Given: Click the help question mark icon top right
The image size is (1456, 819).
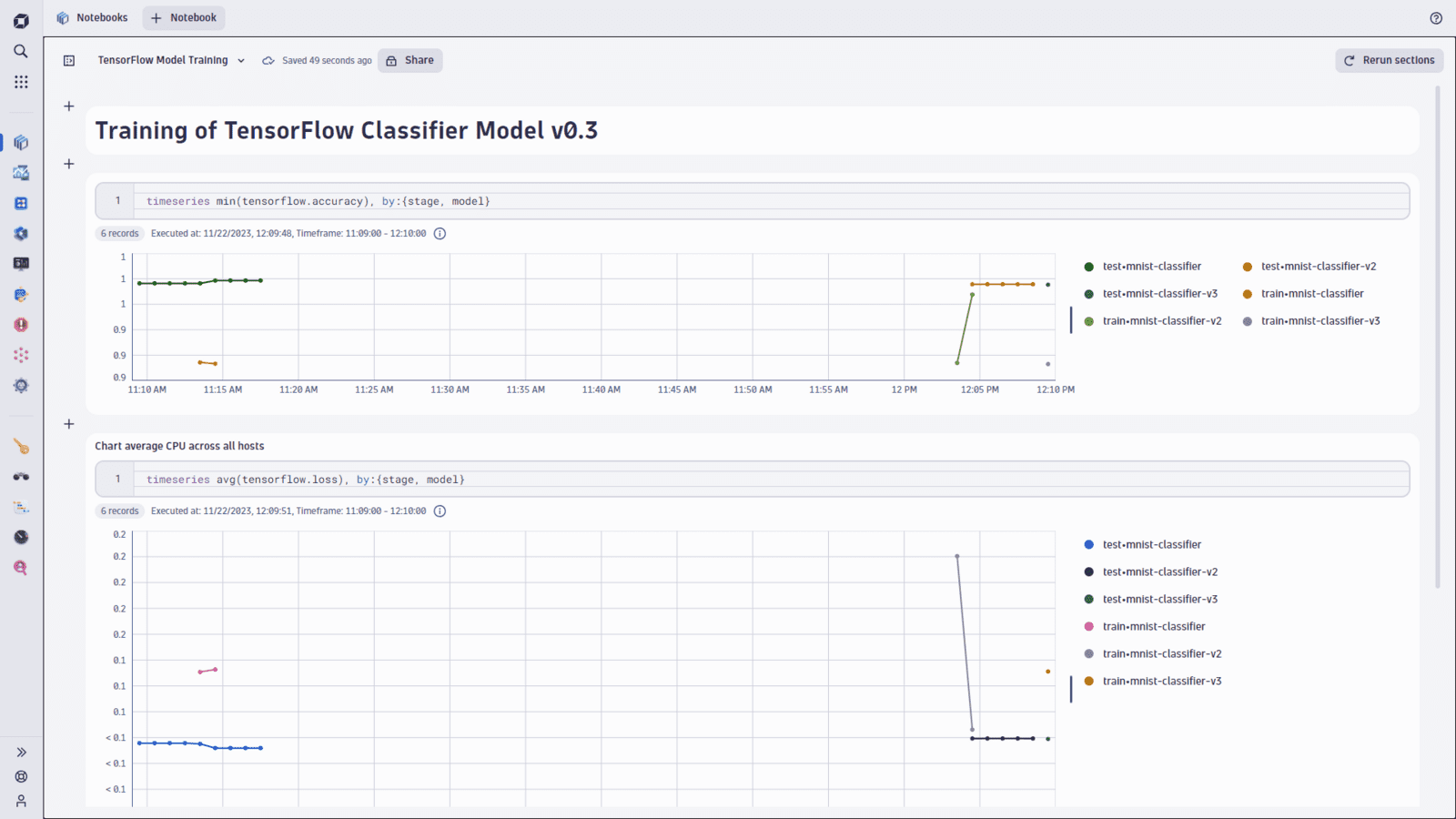Looking at the screenshot, I should [1436, 17].
